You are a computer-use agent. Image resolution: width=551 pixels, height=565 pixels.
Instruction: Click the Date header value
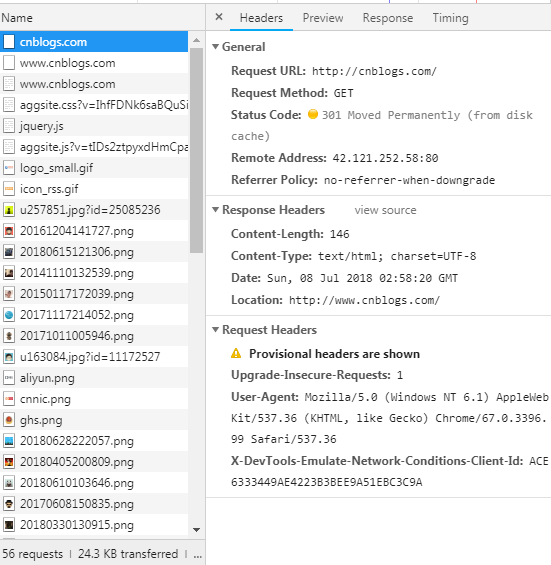(362, 278)
